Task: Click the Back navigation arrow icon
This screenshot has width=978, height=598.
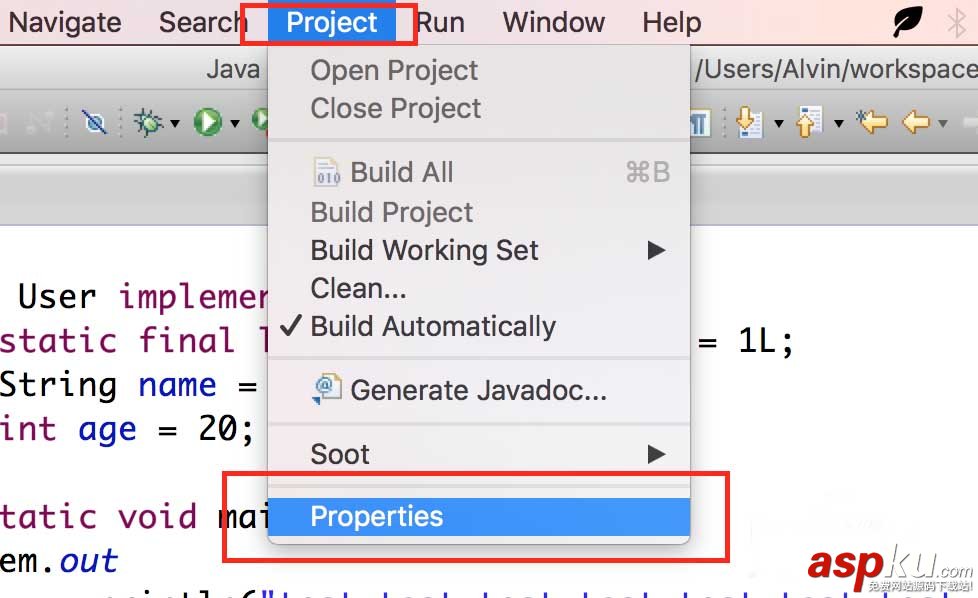Action: coord(915,123)
